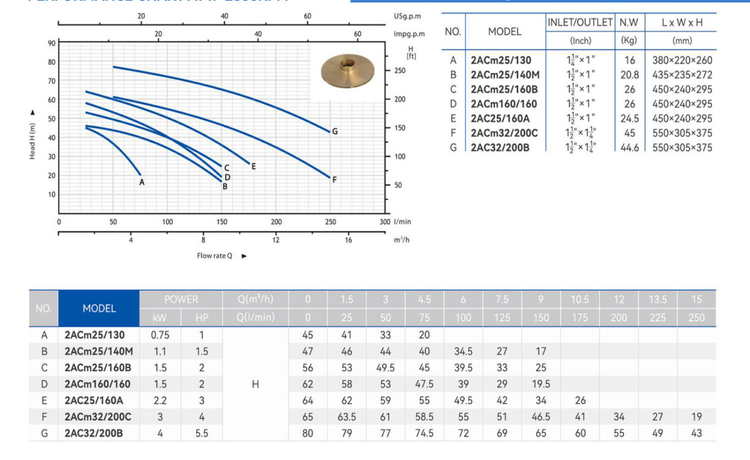Click the 'm³/h' unit label below the chart

pyautogui.click(x=401, y=240)
